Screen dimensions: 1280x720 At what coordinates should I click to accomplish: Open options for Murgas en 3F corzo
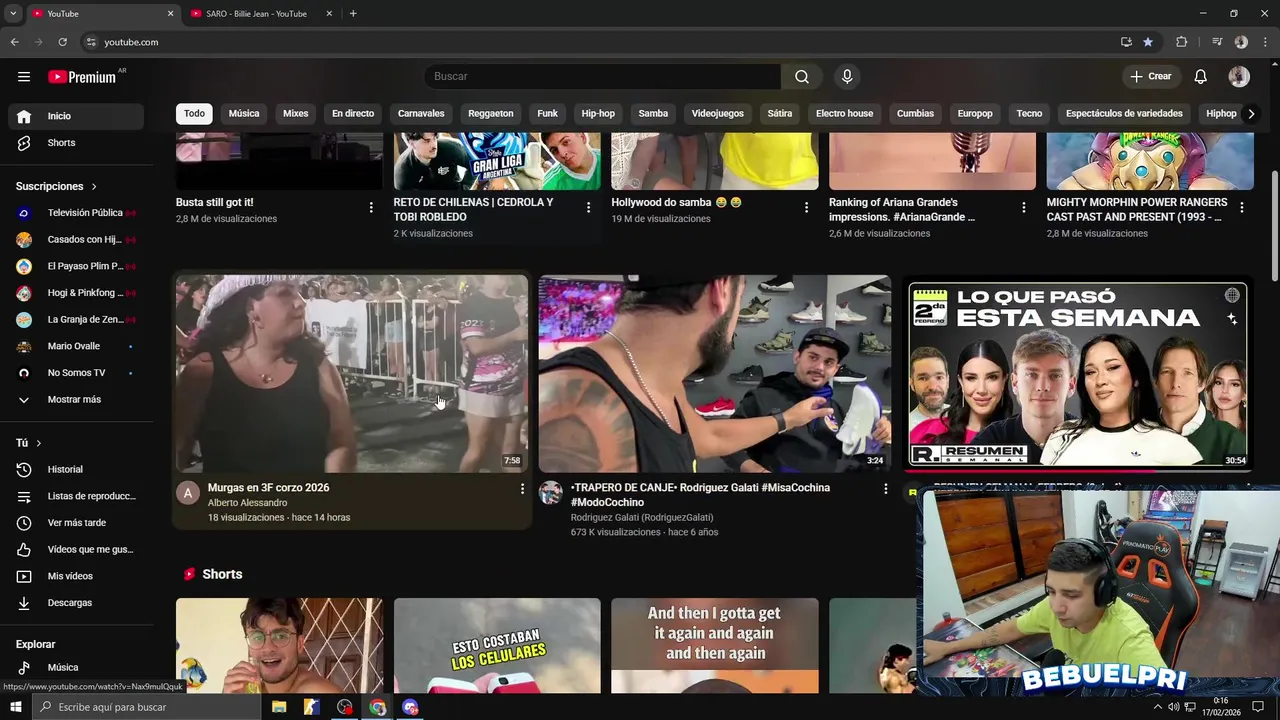click(522, 489)
